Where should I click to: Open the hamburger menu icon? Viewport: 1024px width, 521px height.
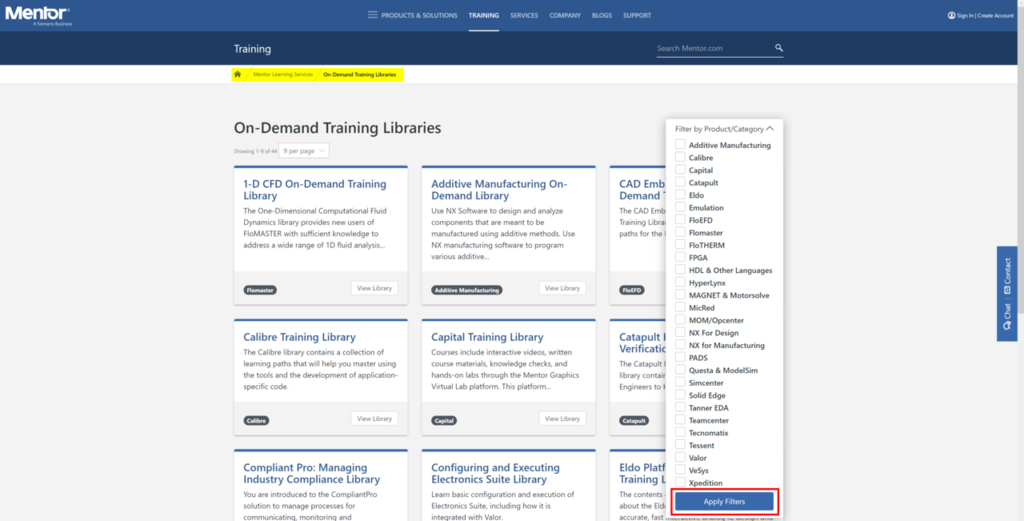click(x=372, y=15)
